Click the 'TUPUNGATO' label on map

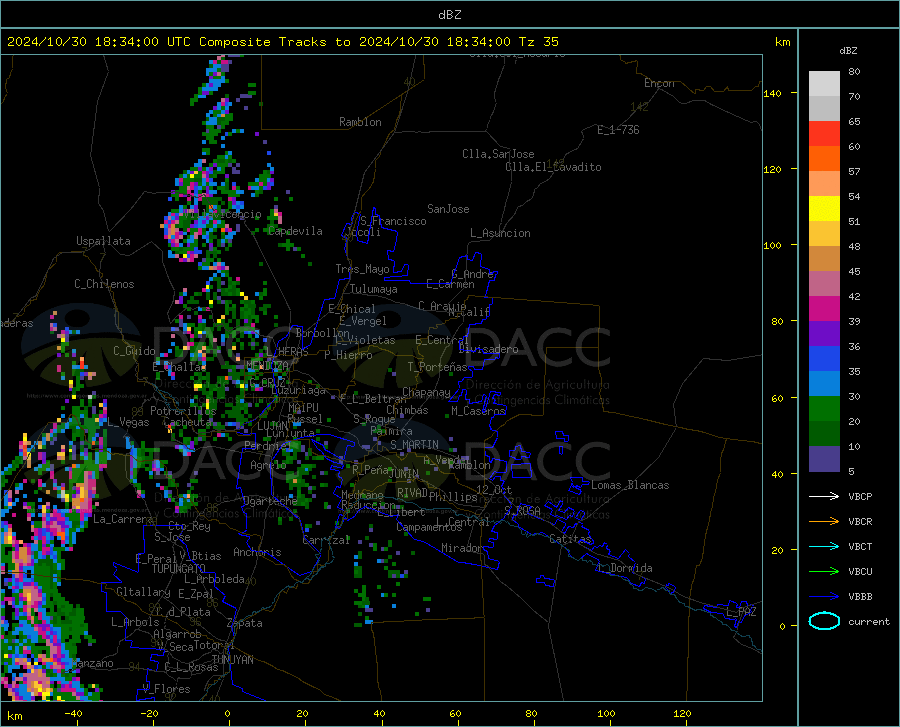tap(179, 569)
